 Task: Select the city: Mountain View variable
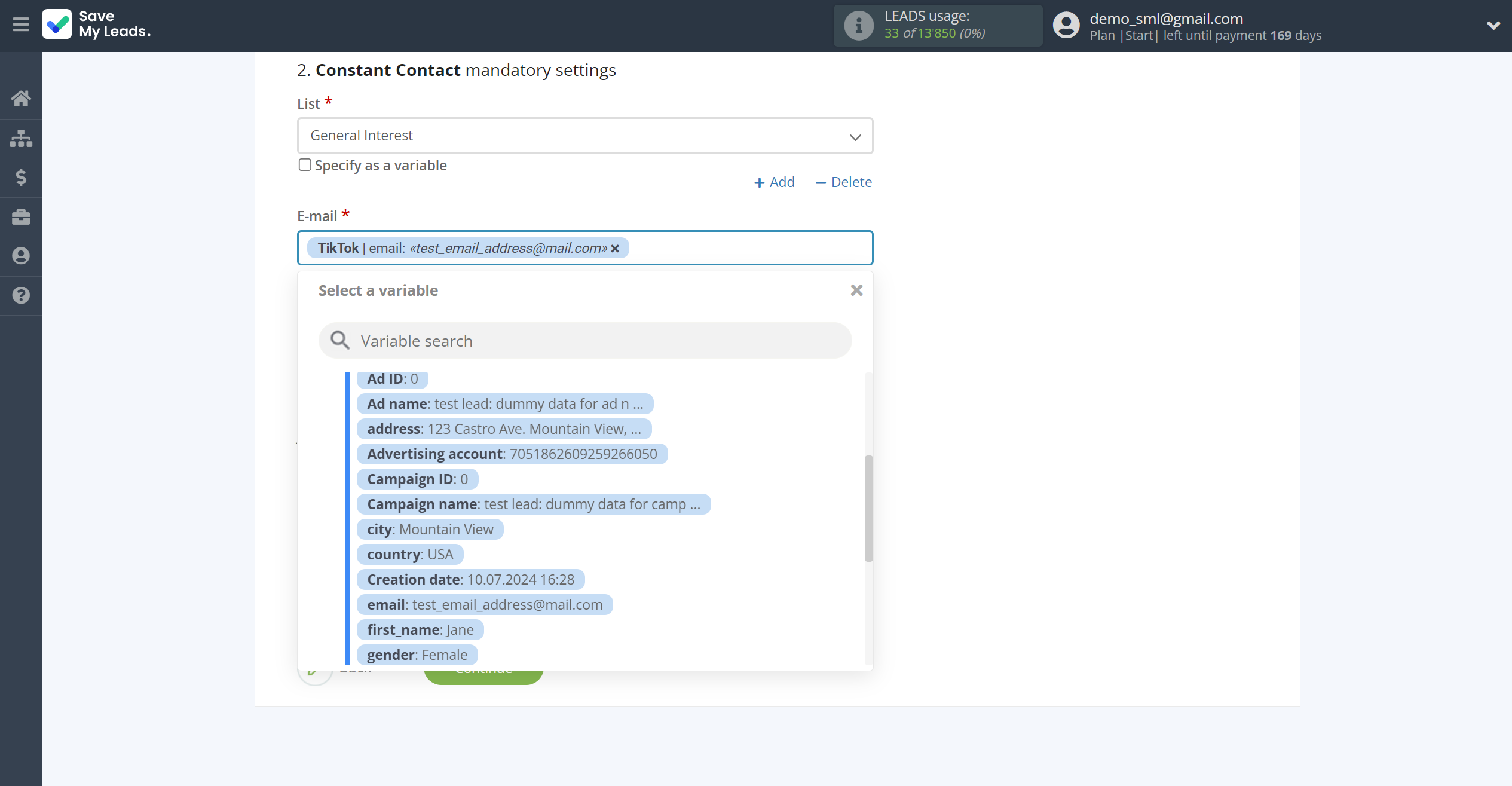tap(430, 530)
